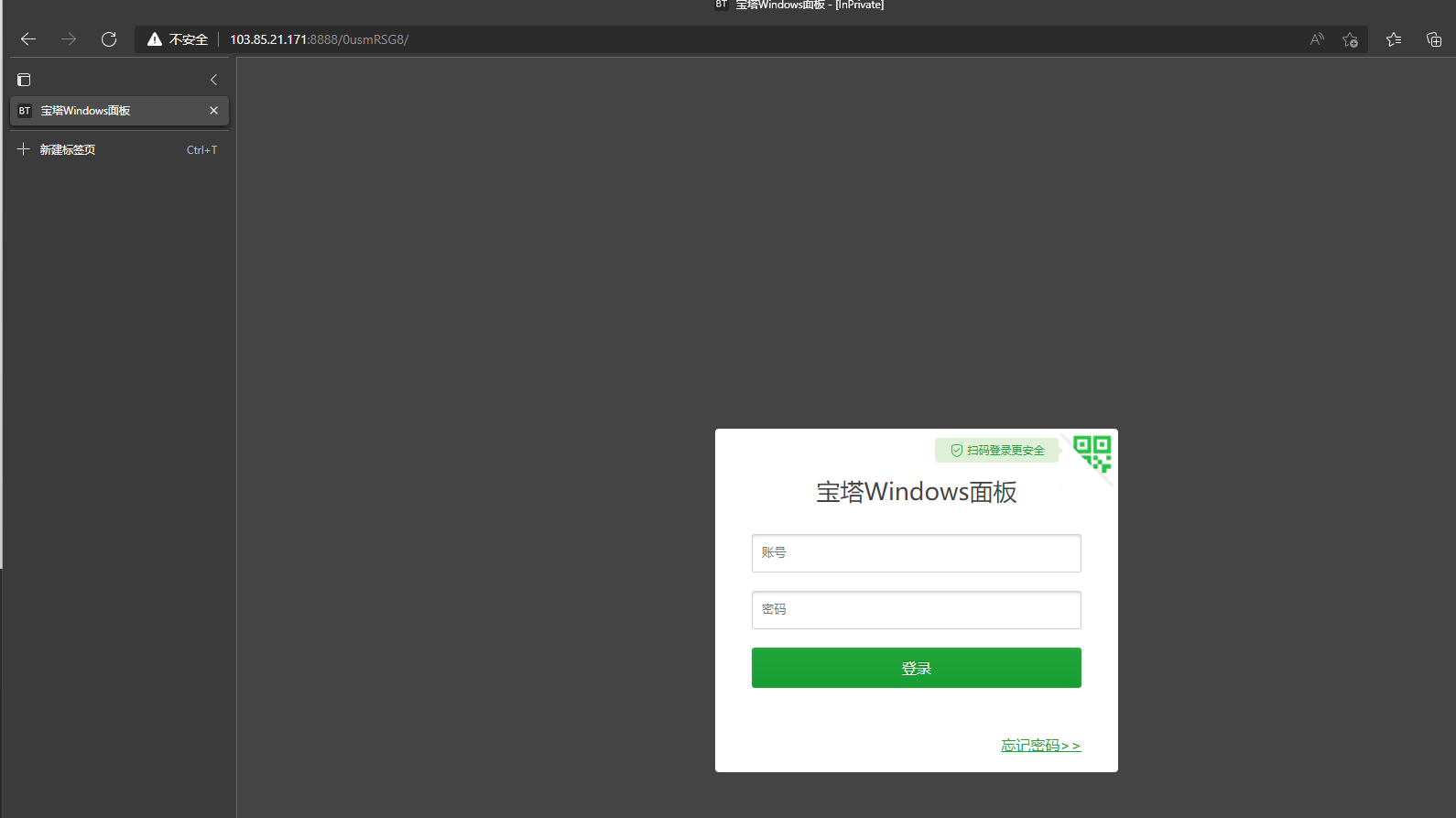Reload the current page

tap(109, 39)
